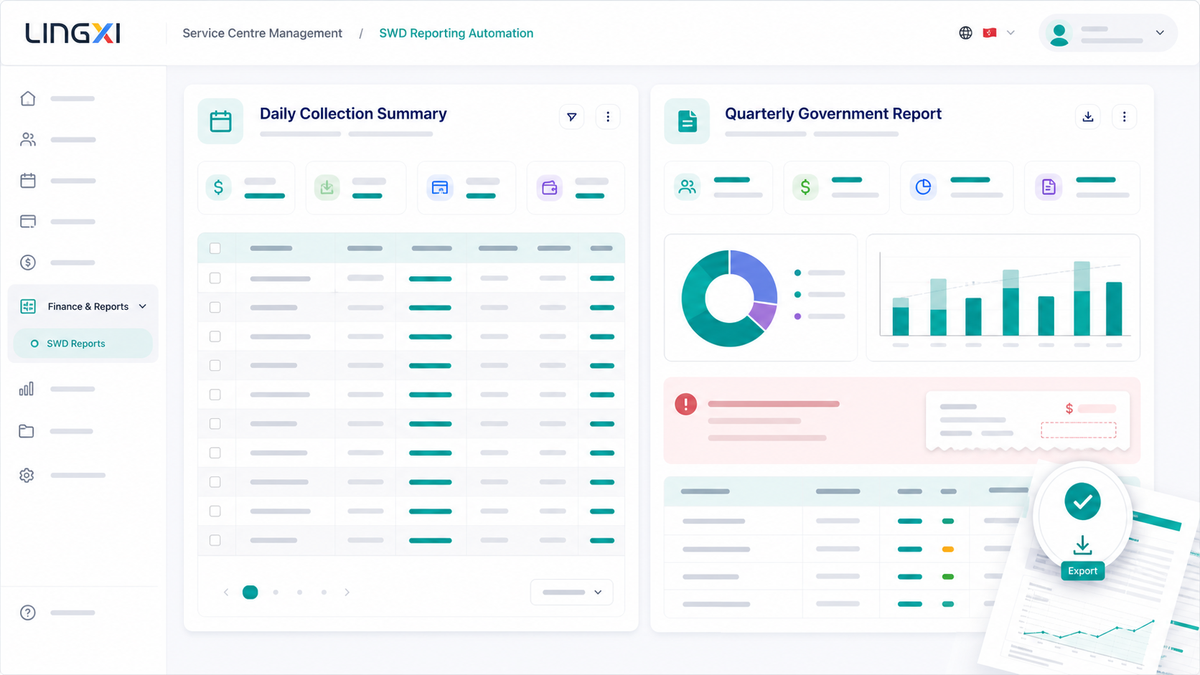Open the card/window icon in sidebar
Image resolution: width=1200 pixels, height=675 pixels.
[x=28, y=221]
